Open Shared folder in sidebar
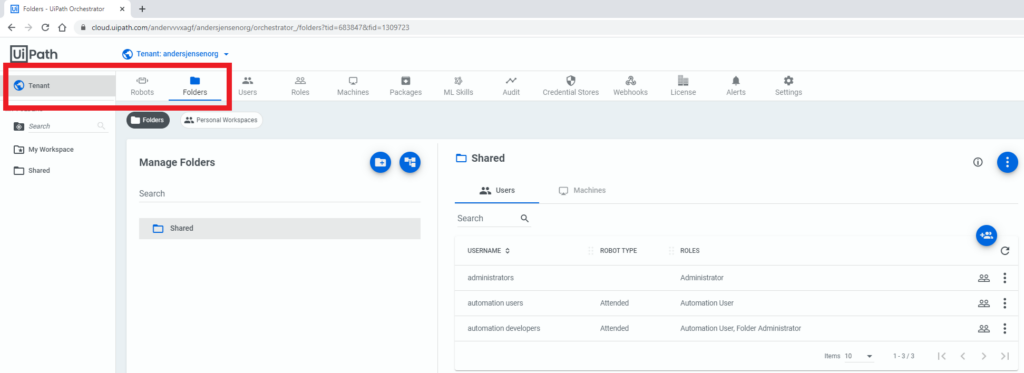This screenshot has height=373, width=1024. pos(32,170)
